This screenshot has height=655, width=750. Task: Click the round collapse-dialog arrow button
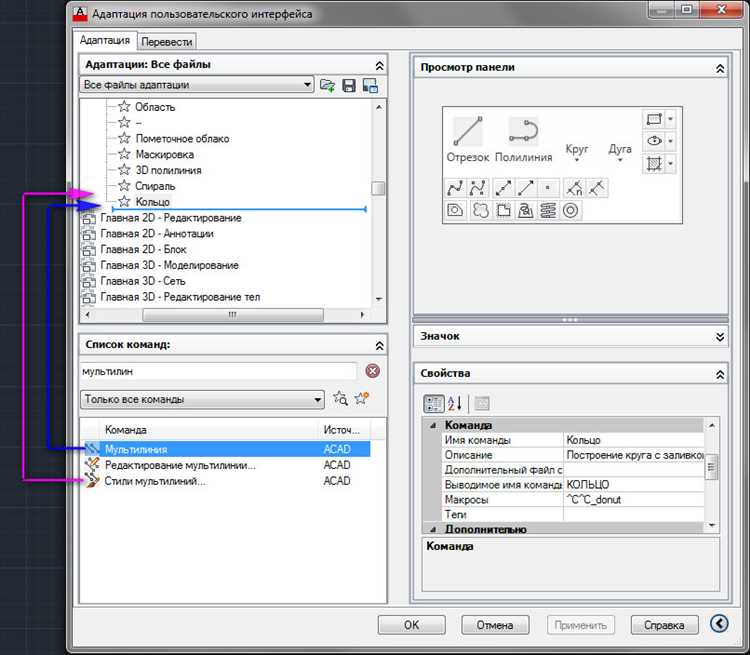point(719,623)
